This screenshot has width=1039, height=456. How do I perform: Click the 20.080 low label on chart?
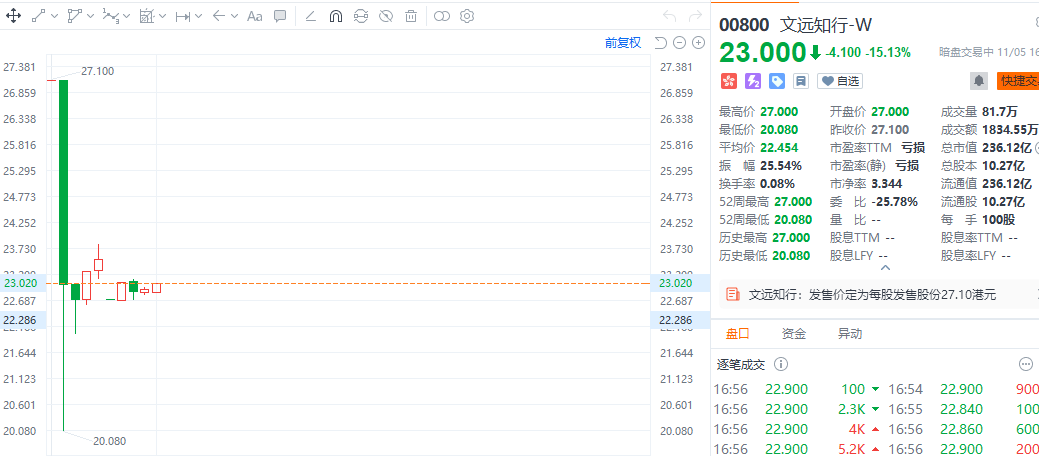109,441
